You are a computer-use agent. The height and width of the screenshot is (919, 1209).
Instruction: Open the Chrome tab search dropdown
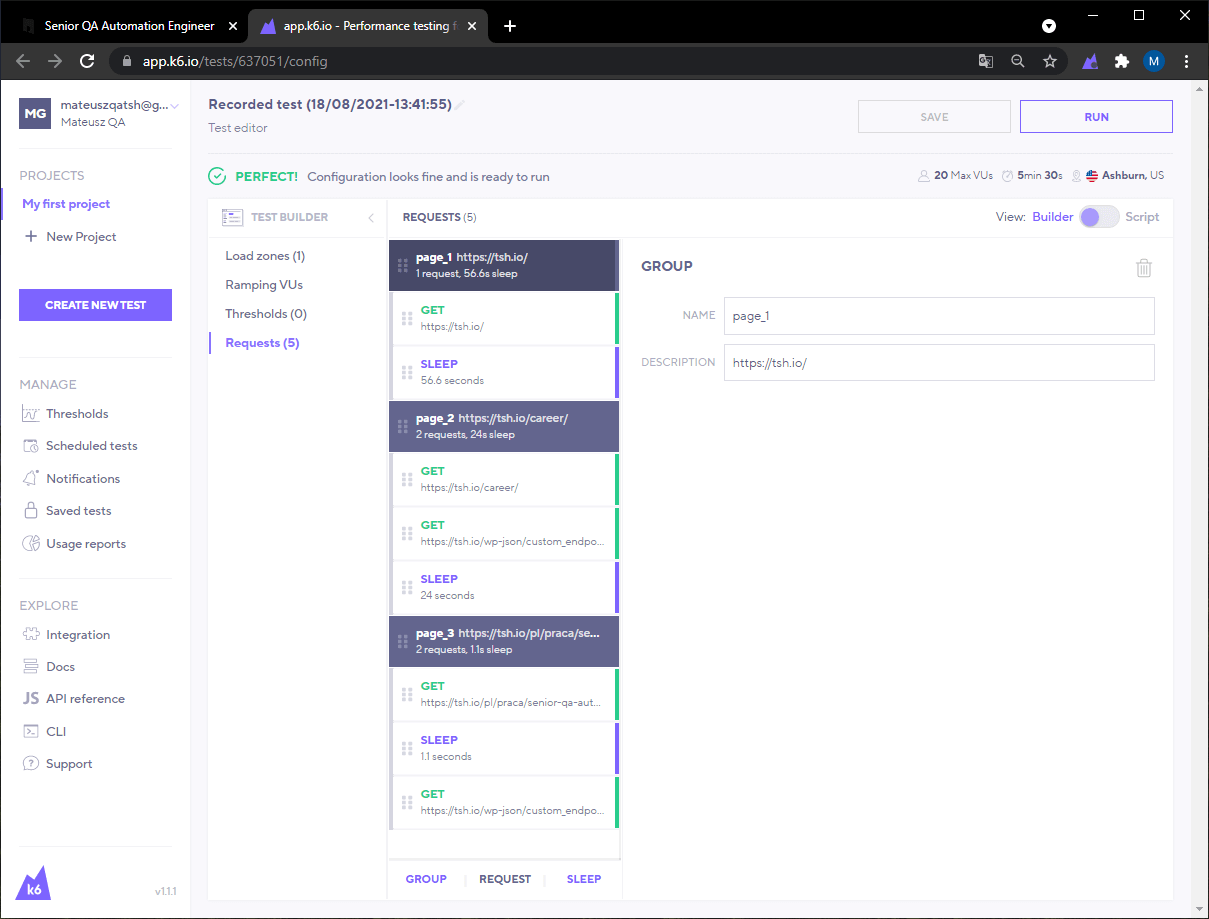click(x=1049, y=26)
